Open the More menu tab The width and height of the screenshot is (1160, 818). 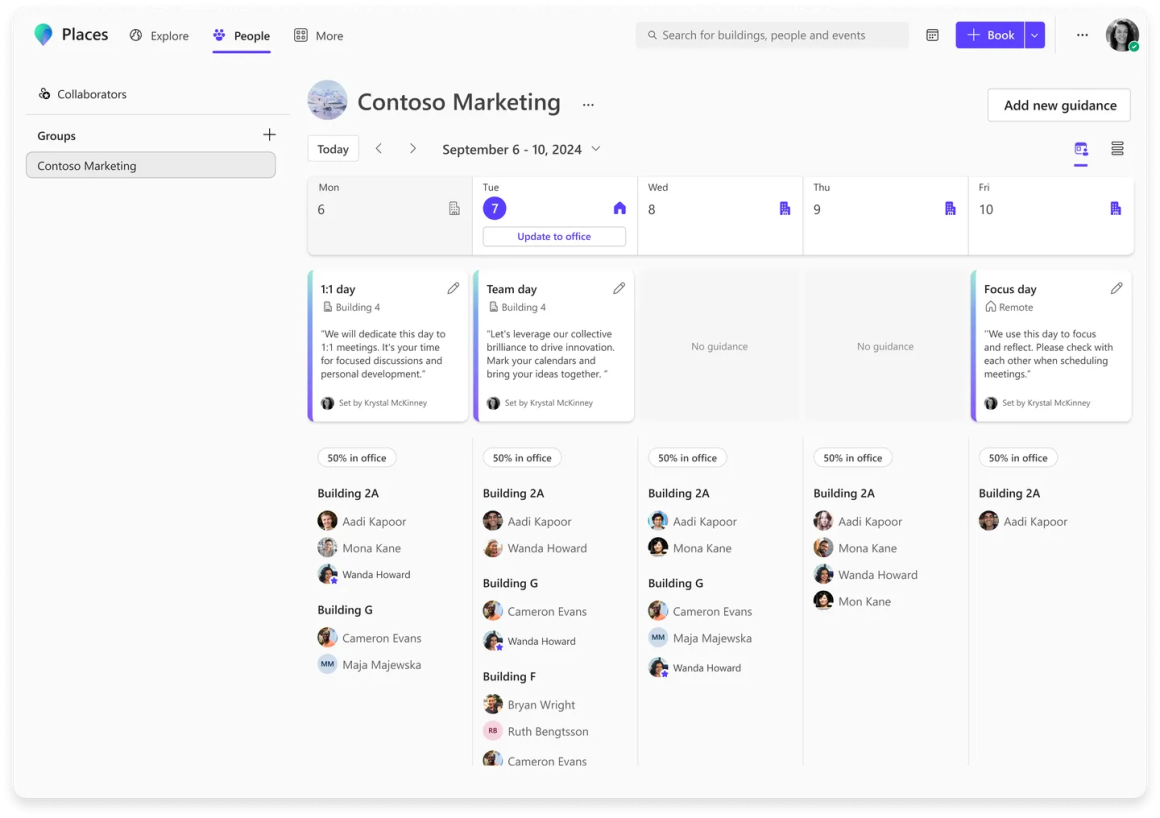[x=319, y=36]
